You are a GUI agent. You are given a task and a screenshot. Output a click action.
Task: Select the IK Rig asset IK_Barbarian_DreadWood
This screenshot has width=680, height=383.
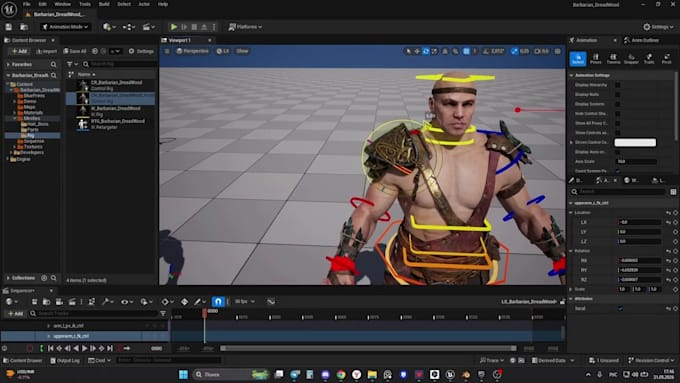click(x=115, y=111)
